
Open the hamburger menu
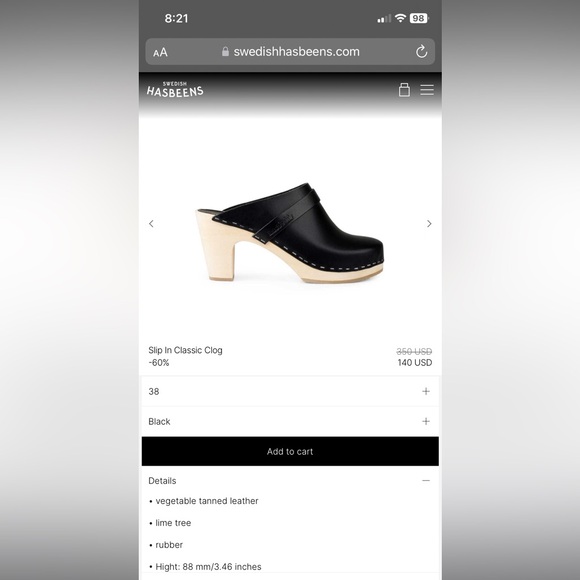click(427, 90)
